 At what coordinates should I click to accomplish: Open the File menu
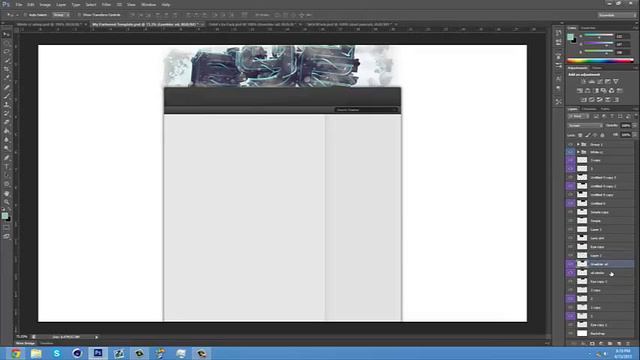tap(19, 4)
